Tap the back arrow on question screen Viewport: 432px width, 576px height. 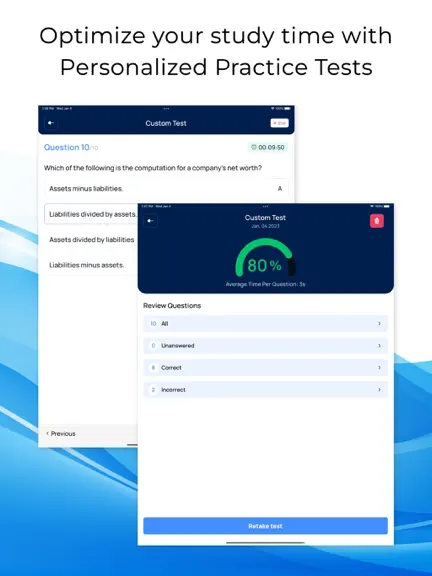pos(51,123)
